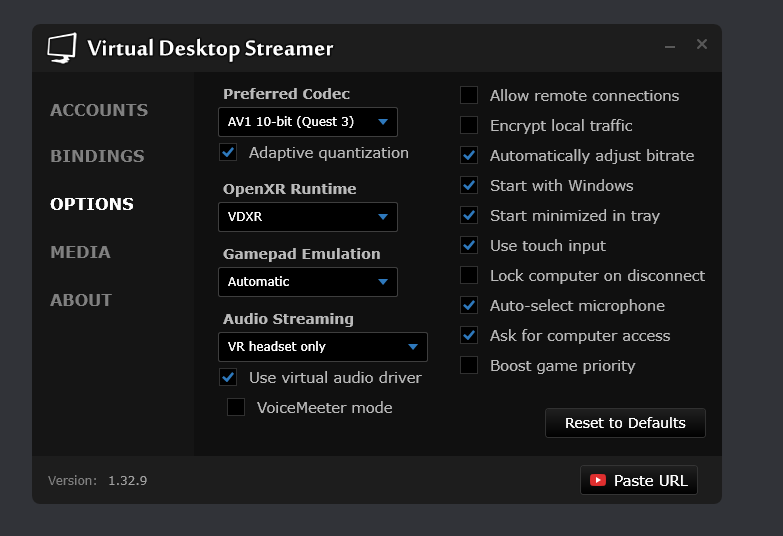Screen dimensions: 783x536
Task: Click the red YouTube icon beside Paste URL
Action: [598, 480]
